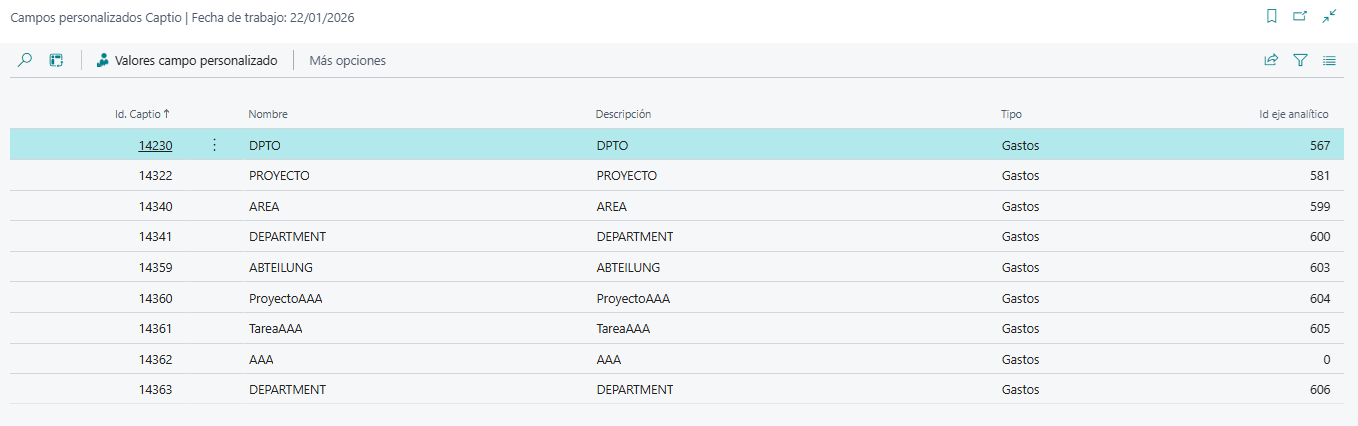Image resolution: width=1358 pixels, height=426 pixels.
Task: Open record link 14230
Action: [155, 145]
